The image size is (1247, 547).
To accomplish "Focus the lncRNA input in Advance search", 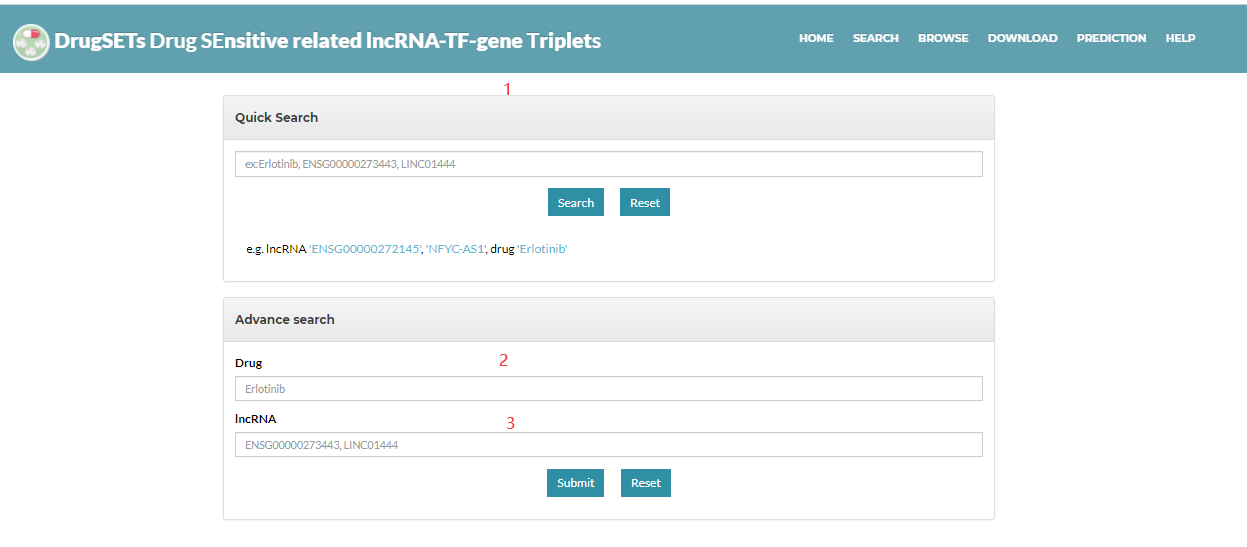I will 608,445.
